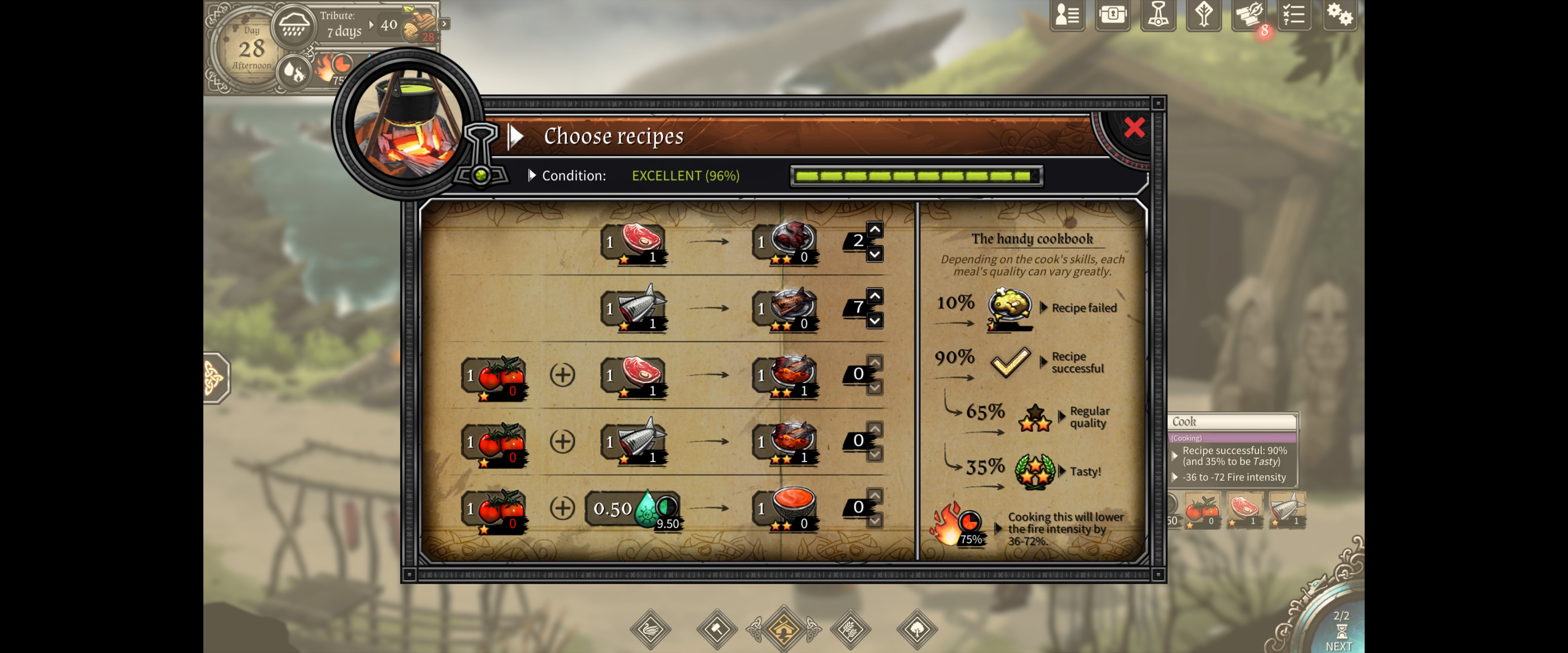This screenshot has width=1568, height=653.
Task: Increase tomato soup recipe quantity
Action: click(x=875, y=496)
